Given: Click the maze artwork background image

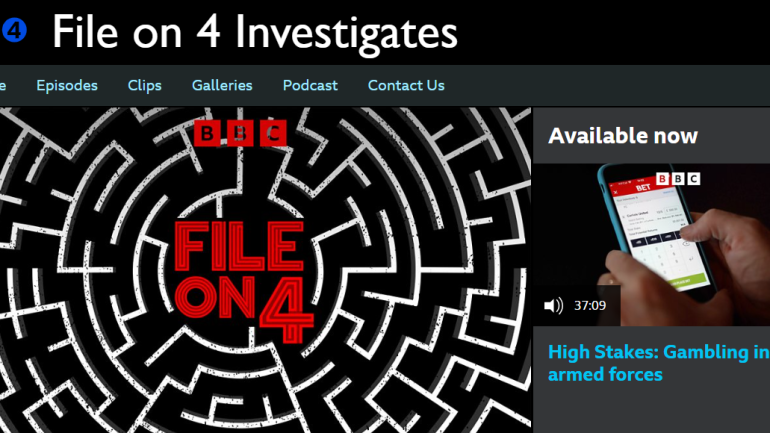Looking at the screenshot, I should click(265, 270).
